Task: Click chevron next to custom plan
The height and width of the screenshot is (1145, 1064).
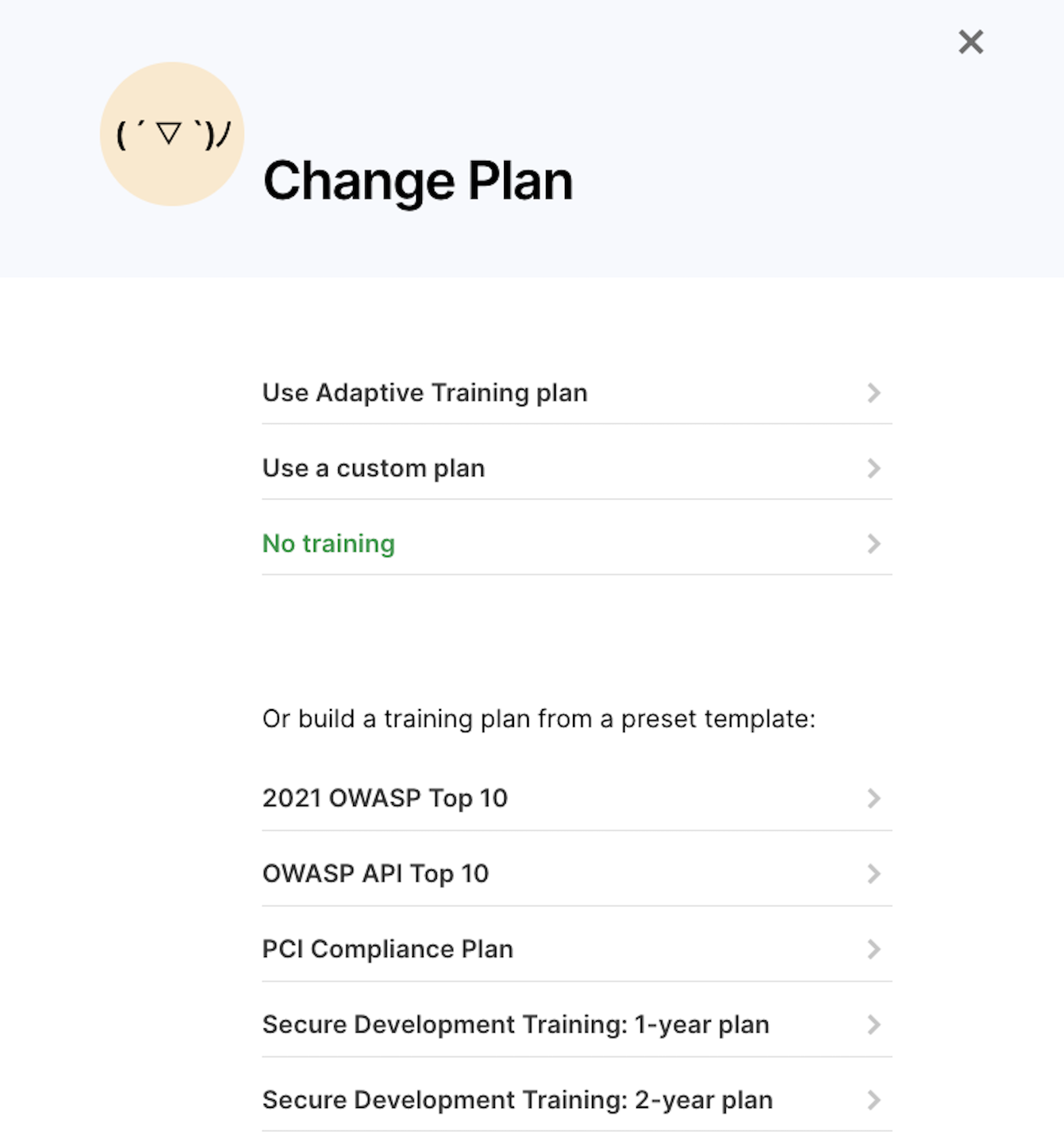Action: point(874,469)
